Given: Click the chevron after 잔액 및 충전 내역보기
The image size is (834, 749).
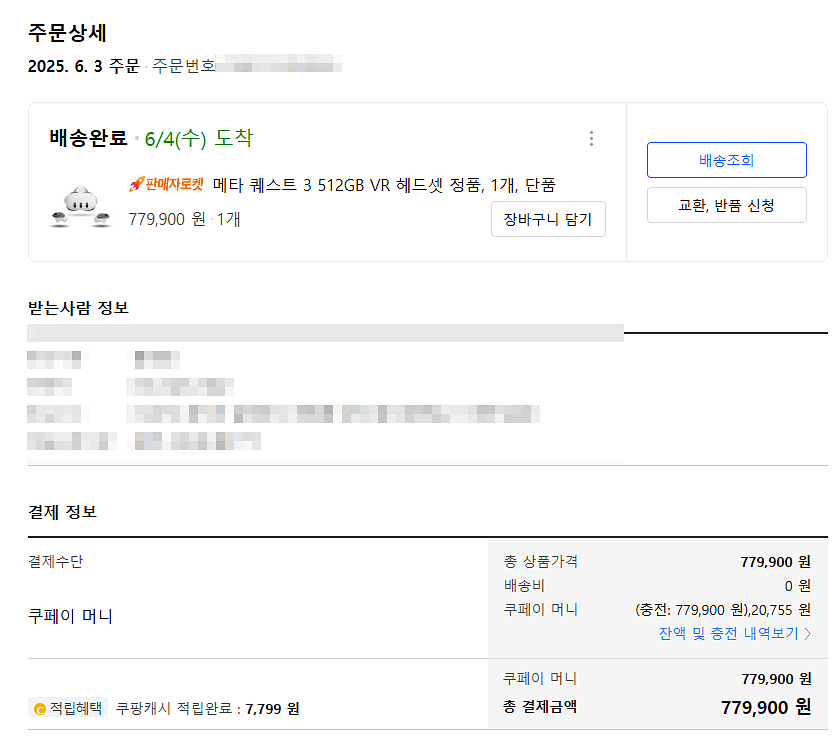Looking at the screenshot, I should coord(808,633).
